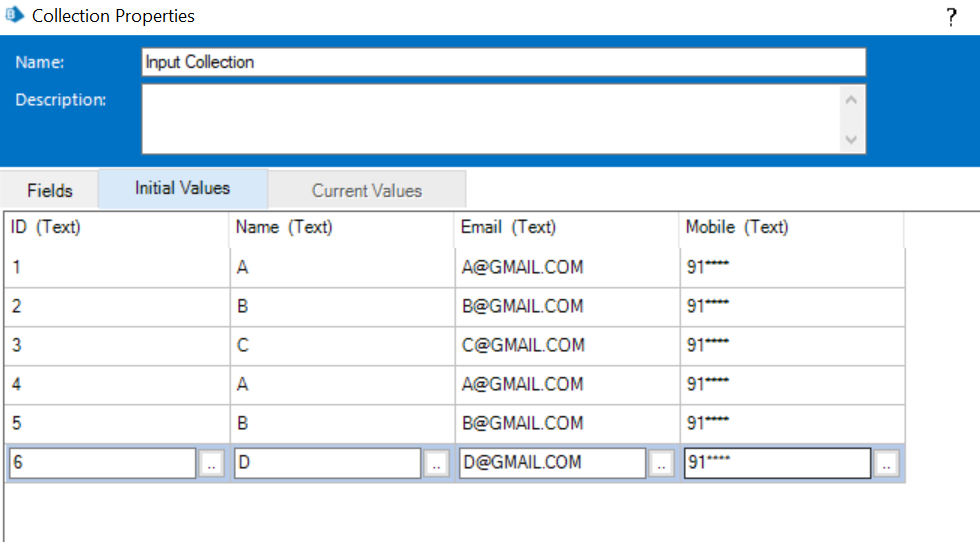Click inside the Description text area
The height and width of the screenshot is (542, 980).
pyautogui.click(x=490, y=119)
